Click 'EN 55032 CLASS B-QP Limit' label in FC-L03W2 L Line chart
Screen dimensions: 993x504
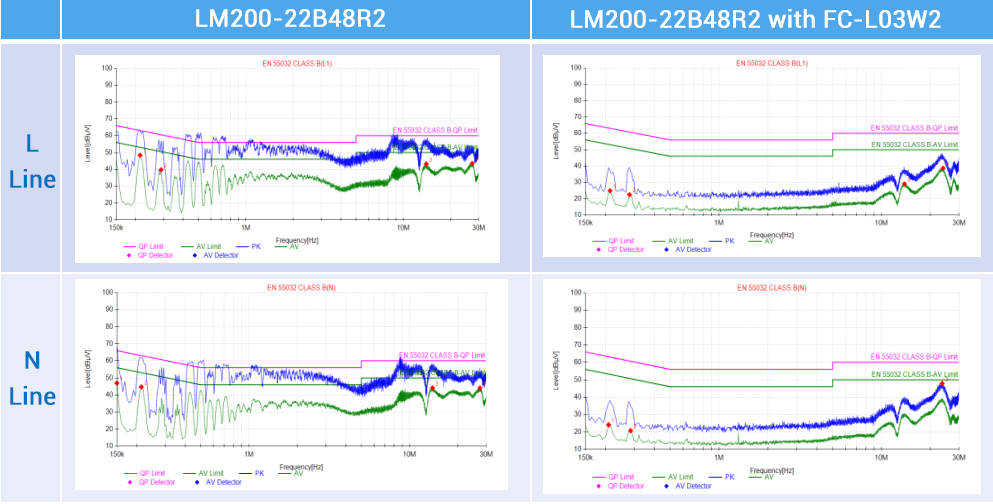(914, 128)
